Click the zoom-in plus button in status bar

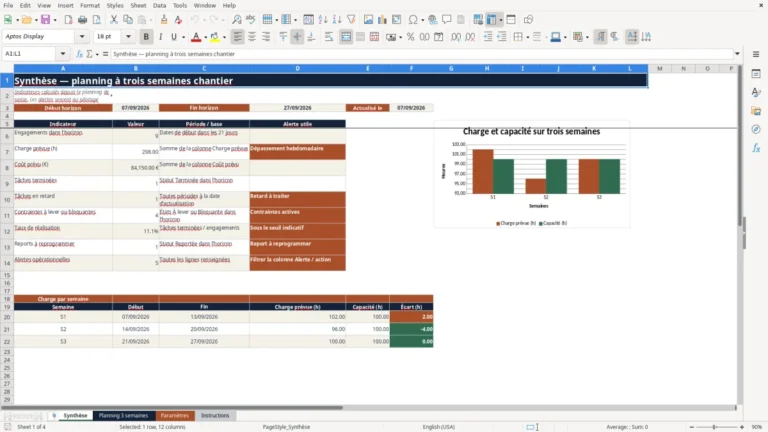click(742, 427)
